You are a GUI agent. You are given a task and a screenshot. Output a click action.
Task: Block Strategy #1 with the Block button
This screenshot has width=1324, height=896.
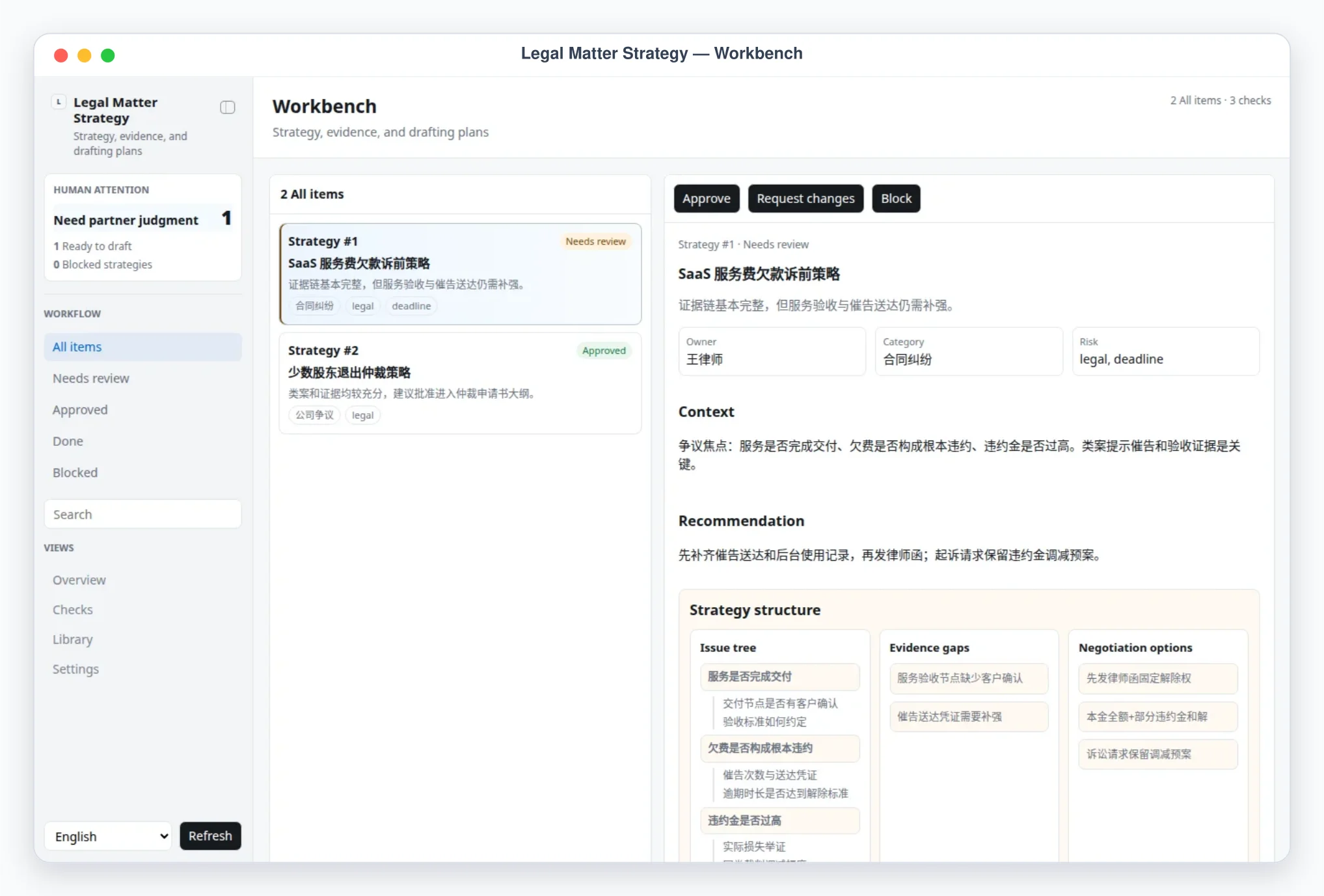tap(896, 198)
